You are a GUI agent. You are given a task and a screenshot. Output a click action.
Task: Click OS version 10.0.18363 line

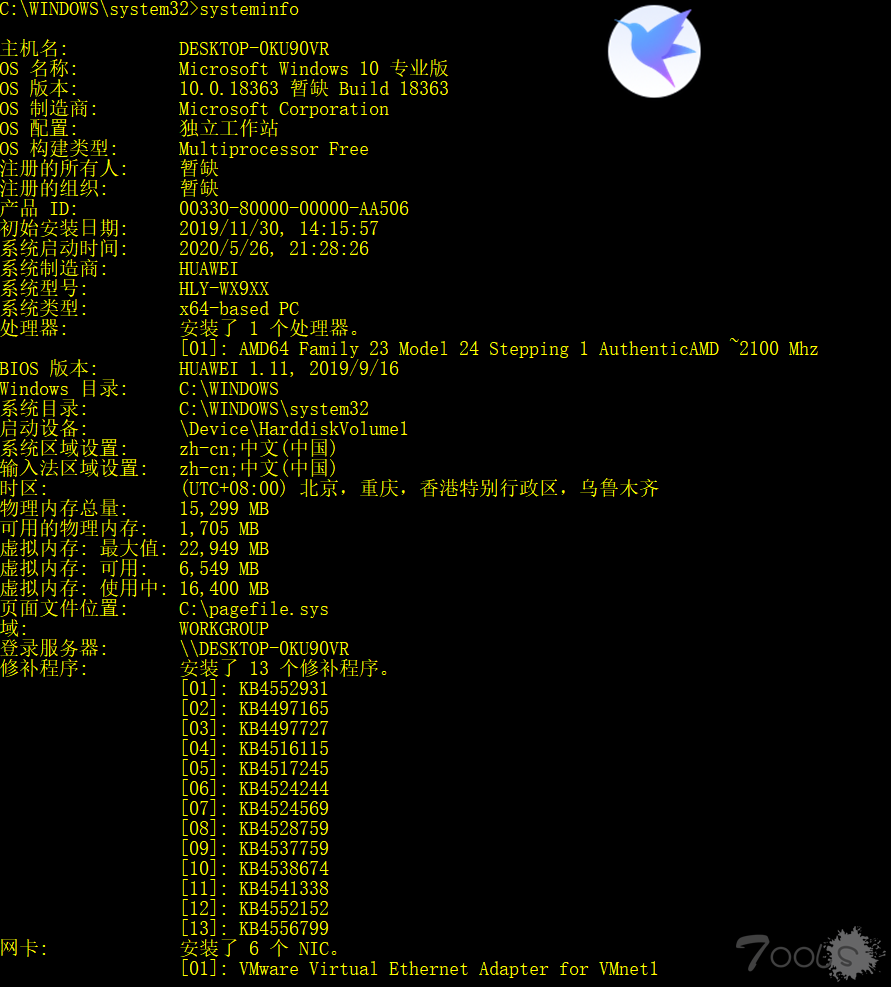tap(314, 89)
